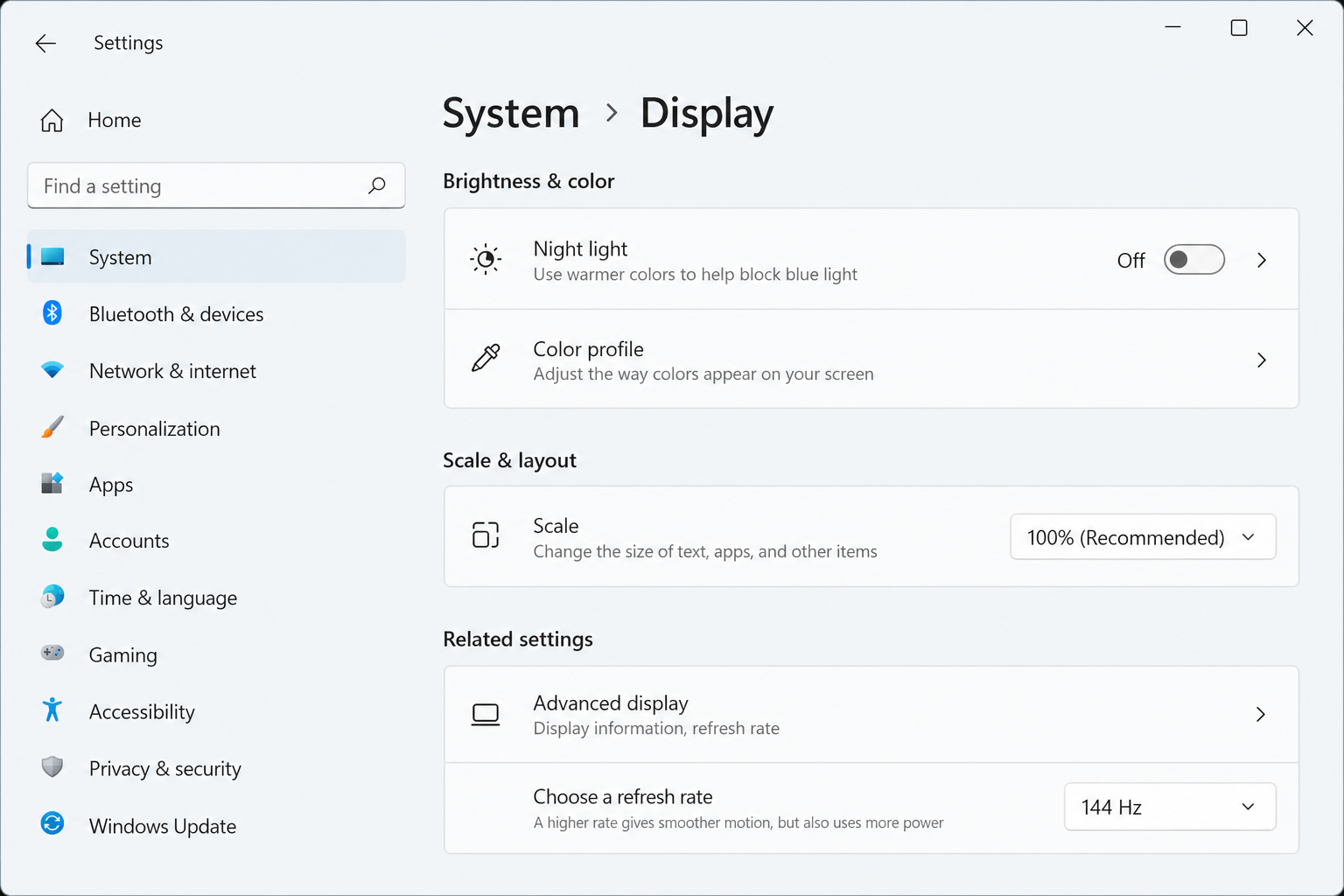Click the Home house icon

pyautogui.click(x=52, y=120)
